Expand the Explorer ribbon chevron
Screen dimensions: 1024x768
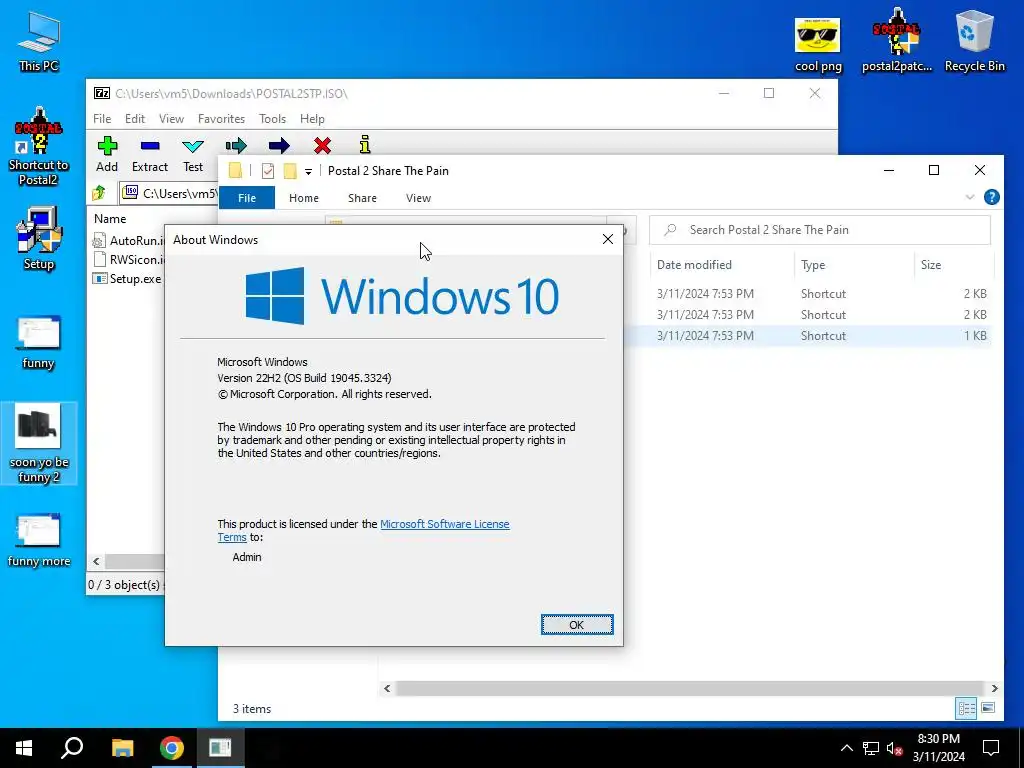coord(970,197)
